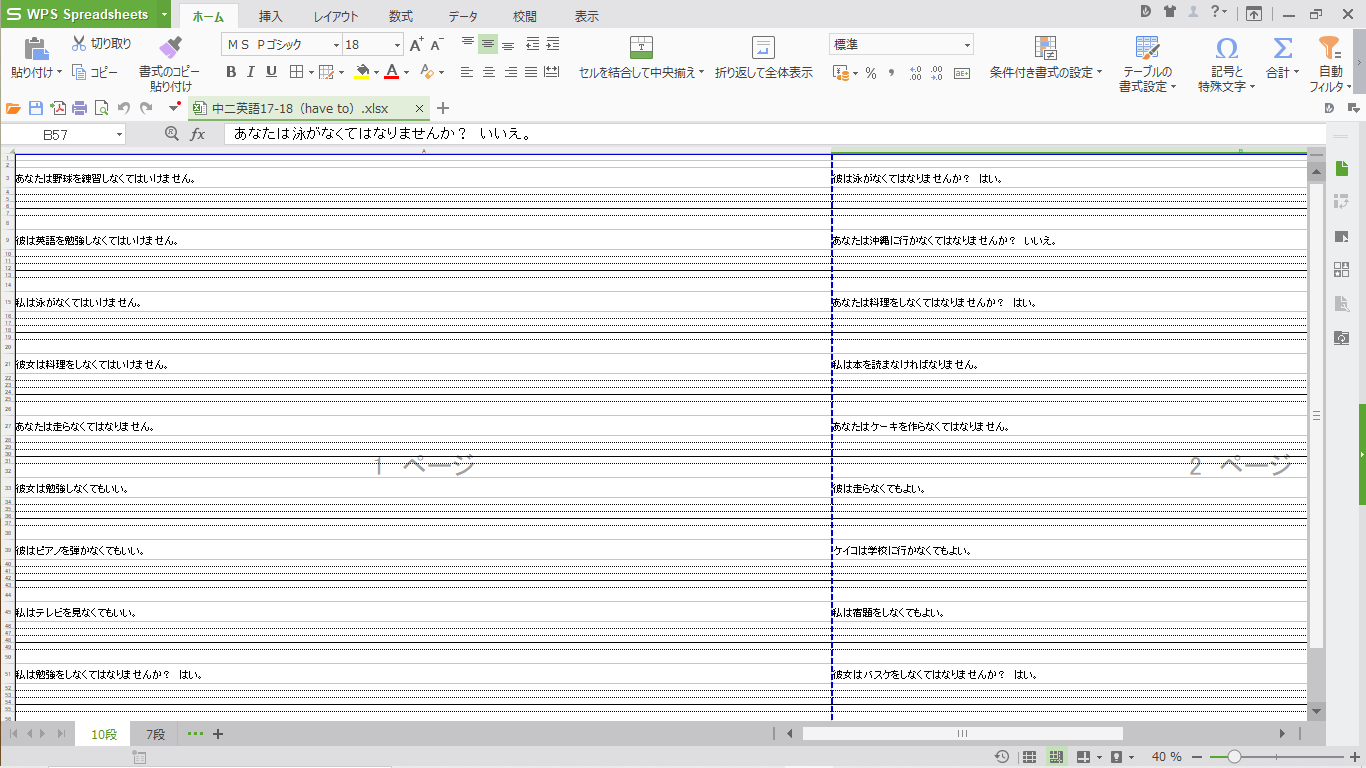Screen dimensions: 1366x768
Task: Toggle middle vertical alignment
Action: [x=488, y=44]
